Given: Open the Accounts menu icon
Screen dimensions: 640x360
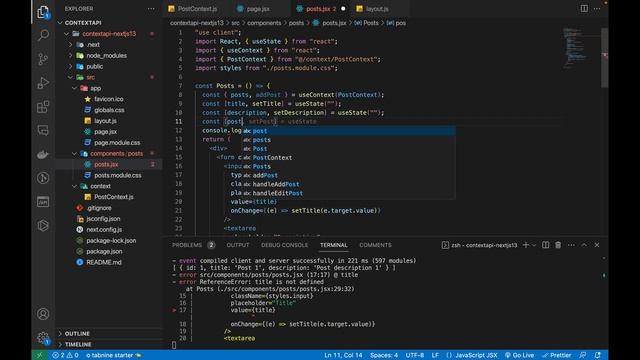Looking at the screenshot, I should coord(43,314).
